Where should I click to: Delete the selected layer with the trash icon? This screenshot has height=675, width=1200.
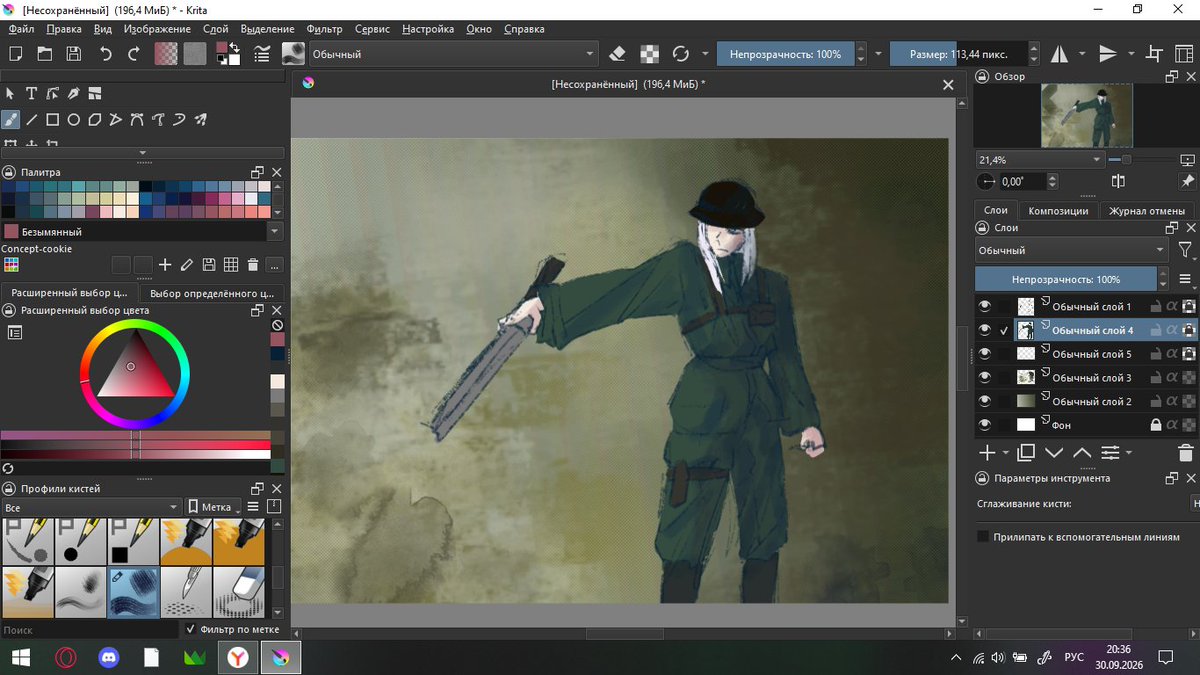coord(1186,453)
